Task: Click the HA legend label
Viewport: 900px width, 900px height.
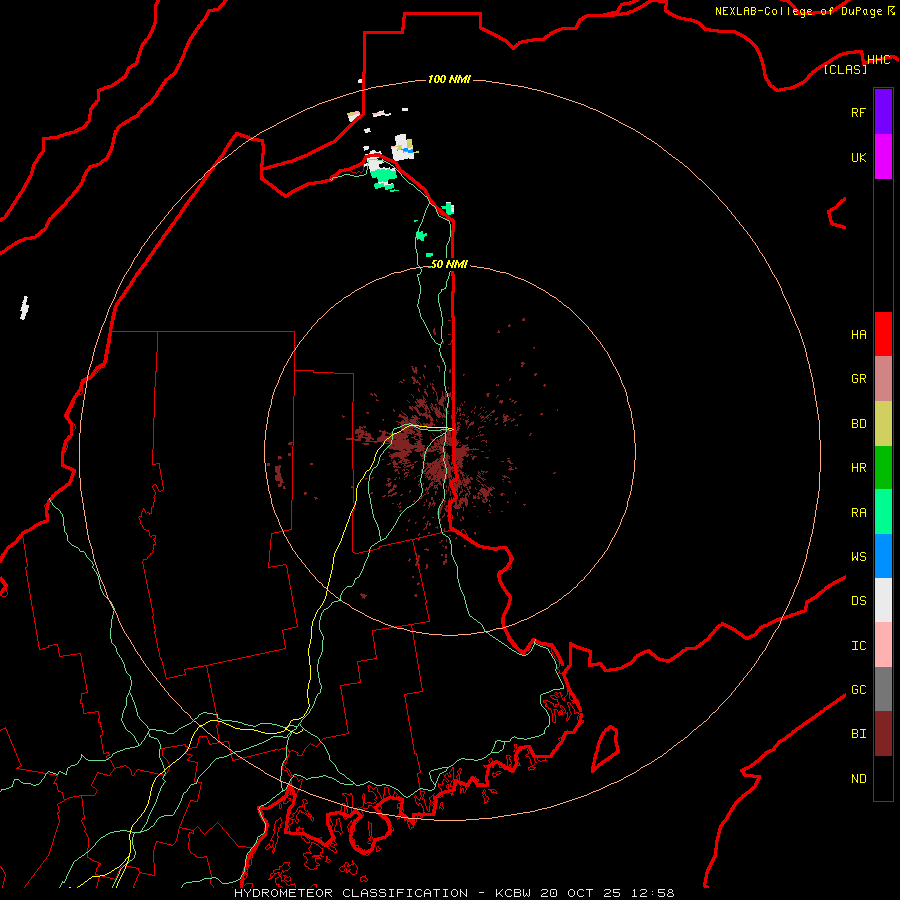Action: pos(858,334)
